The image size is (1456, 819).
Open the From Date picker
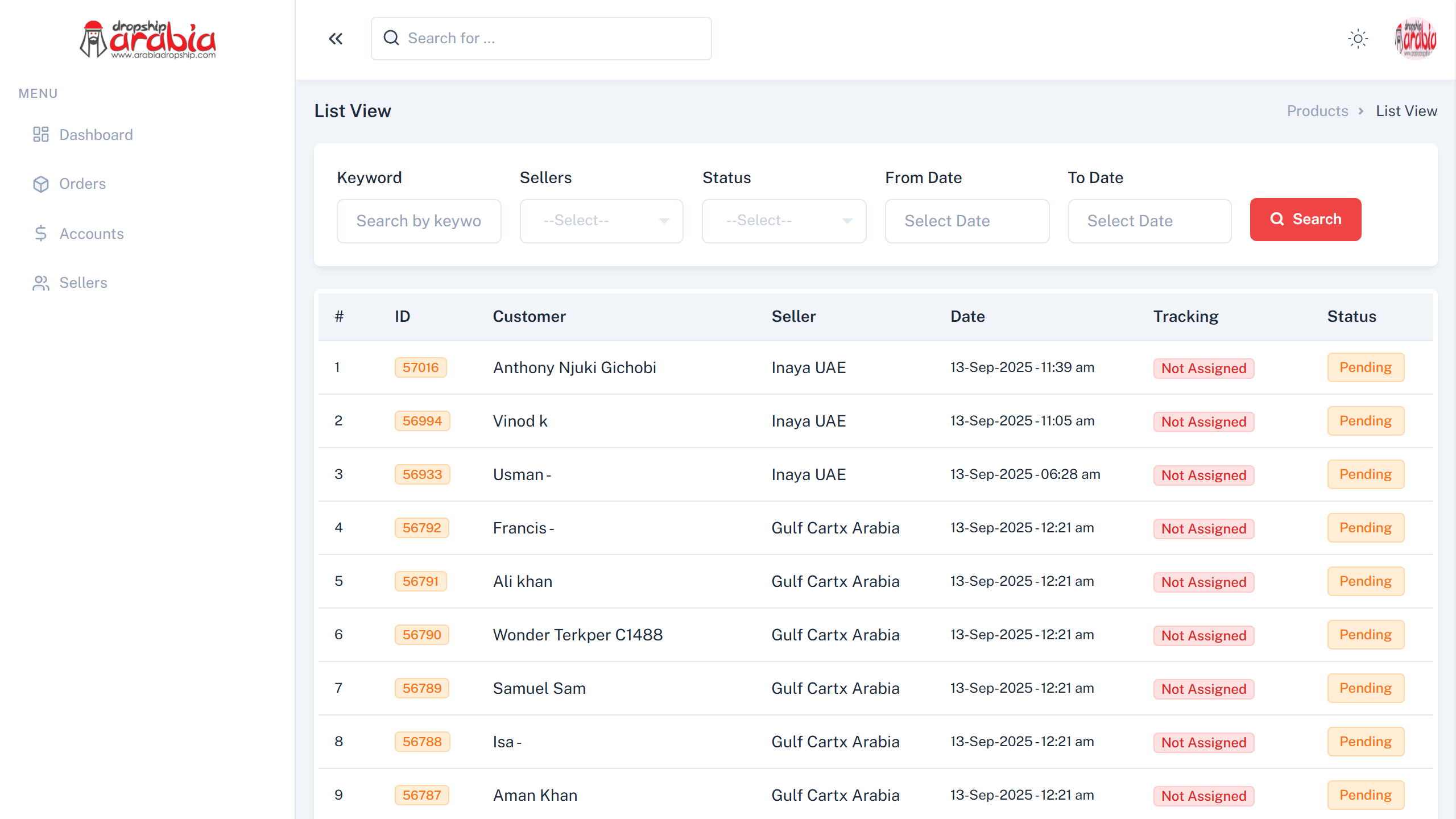pos(967,221)
